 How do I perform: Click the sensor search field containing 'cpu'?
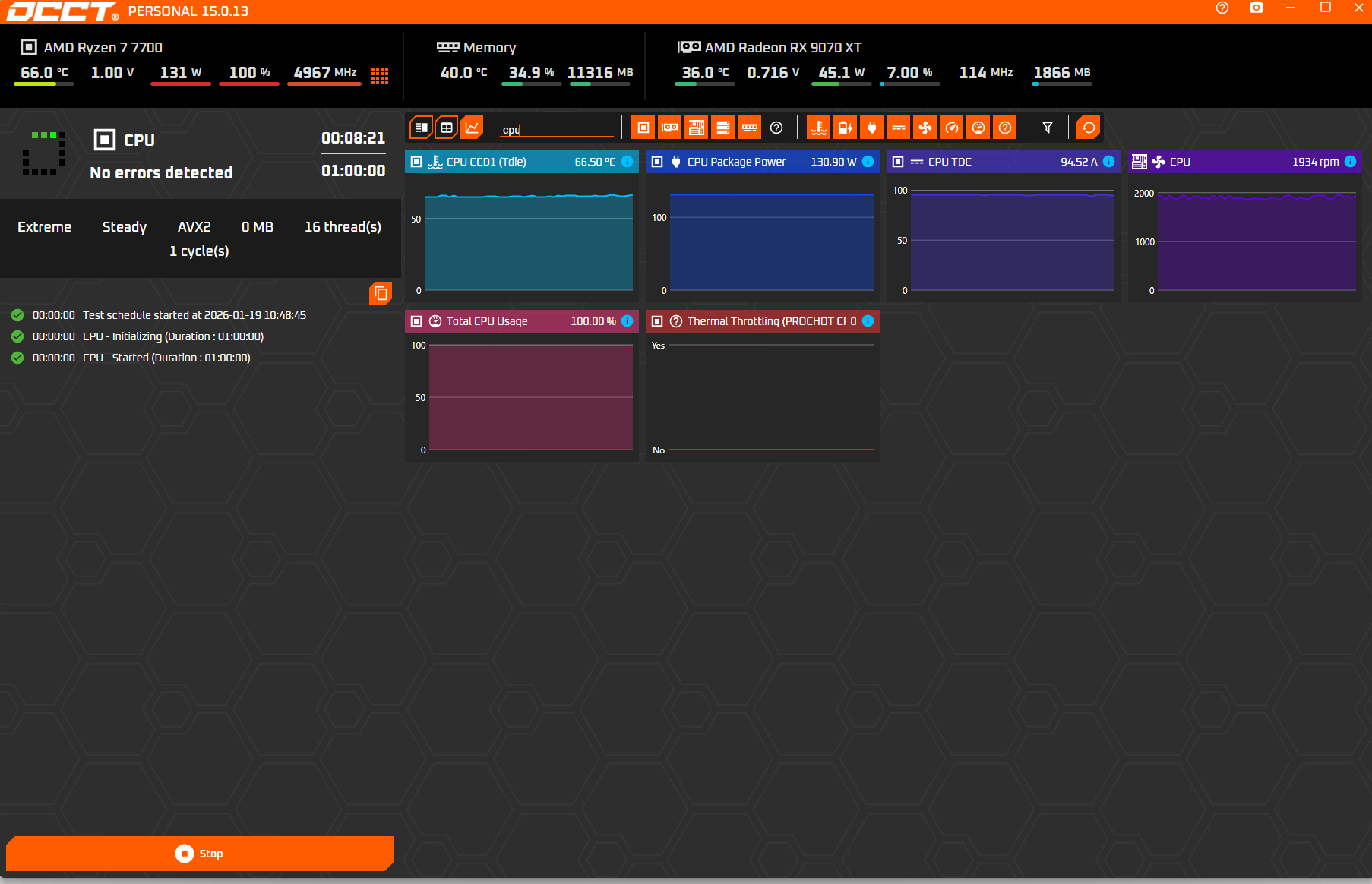558,129
